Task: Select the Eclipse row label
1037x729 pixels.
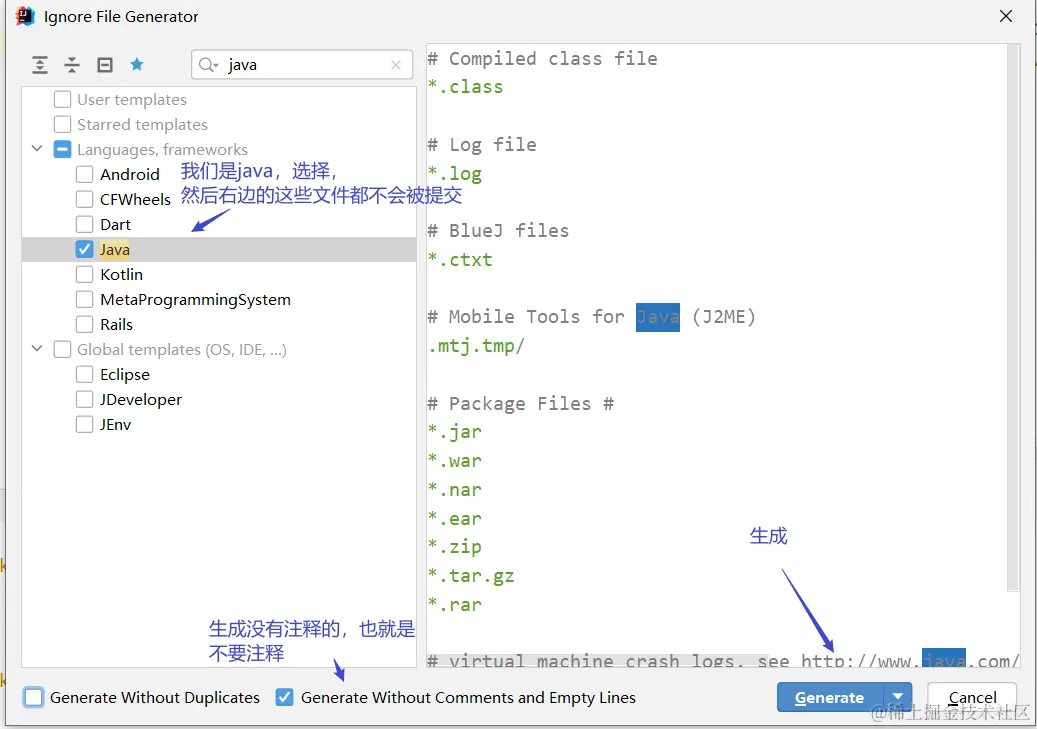Action: (125, 374)
